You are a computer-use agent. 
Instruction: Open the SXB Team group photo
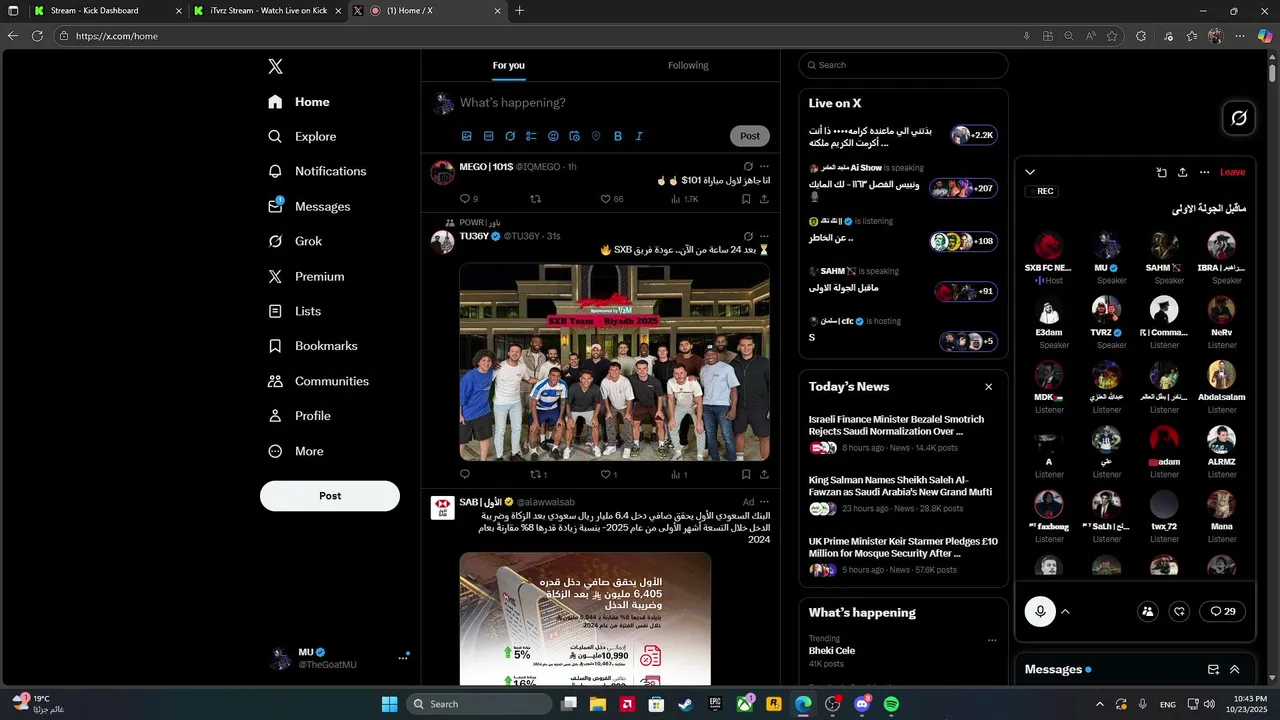614,361
